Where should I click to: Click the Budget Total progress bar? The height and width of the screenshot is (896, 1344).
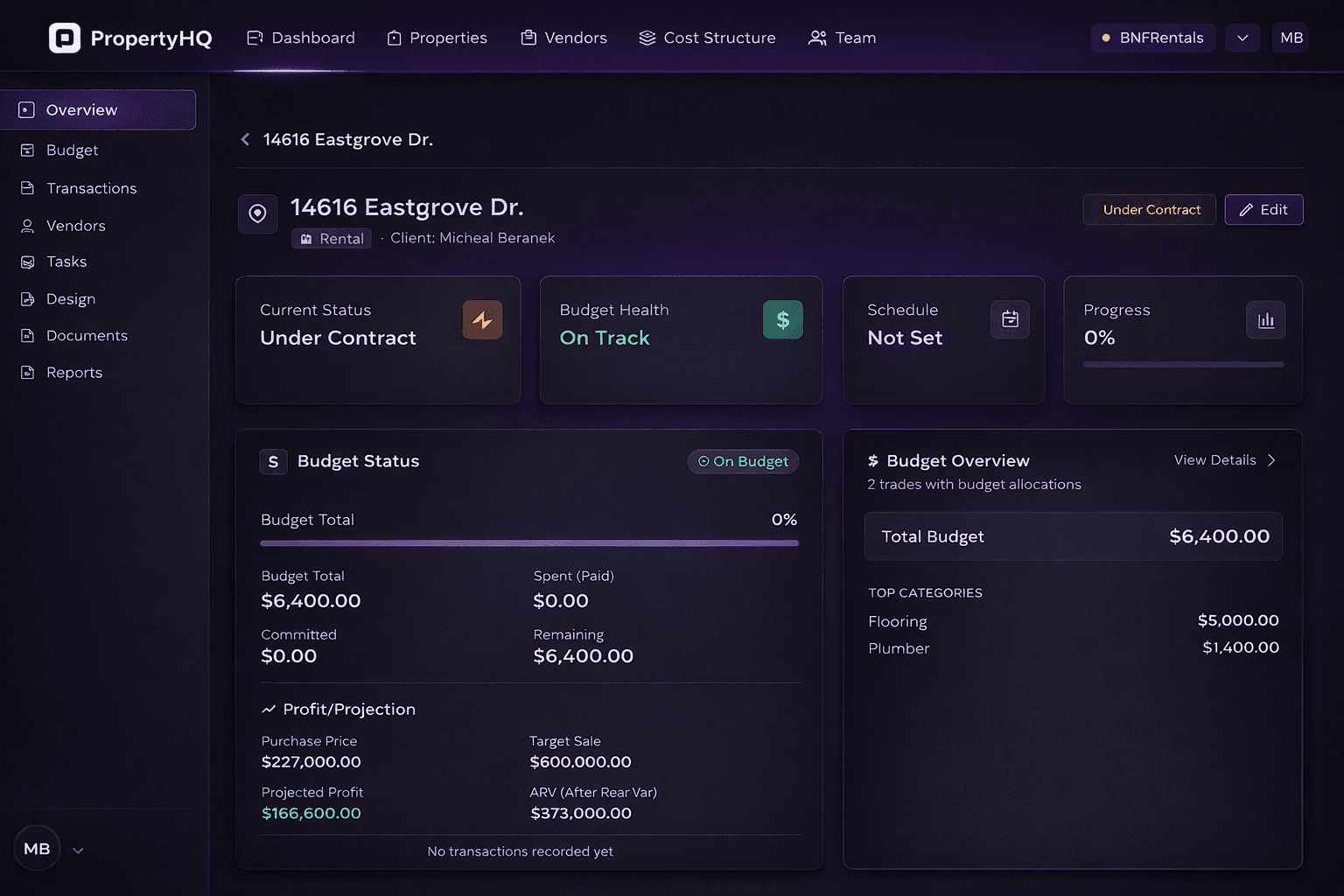tap(528, 542)
